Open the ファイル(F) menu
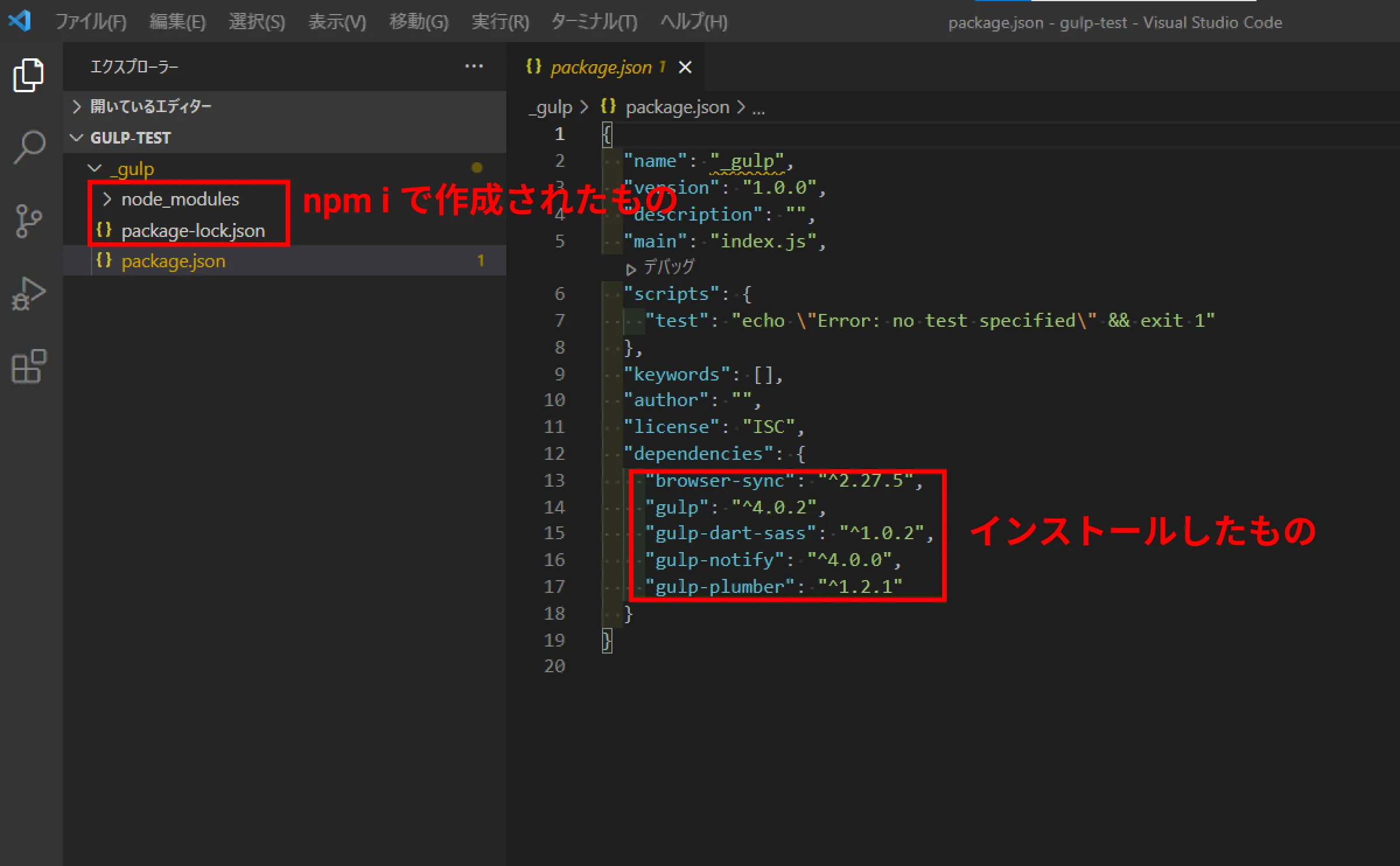Viewport: 1400px width, 866px height. pyautogui.click(x=91, y=22)
